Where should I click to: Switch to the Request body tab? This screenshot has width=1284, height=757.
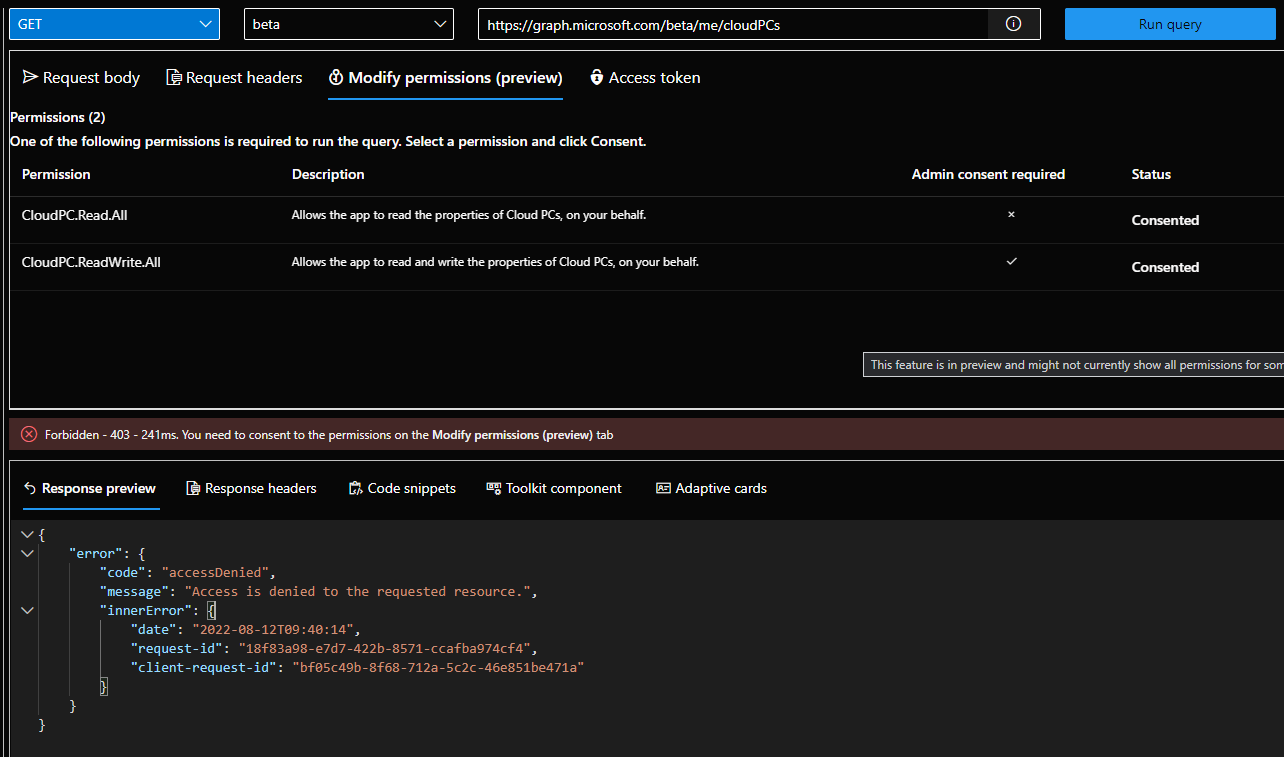(x=81, y=77)
